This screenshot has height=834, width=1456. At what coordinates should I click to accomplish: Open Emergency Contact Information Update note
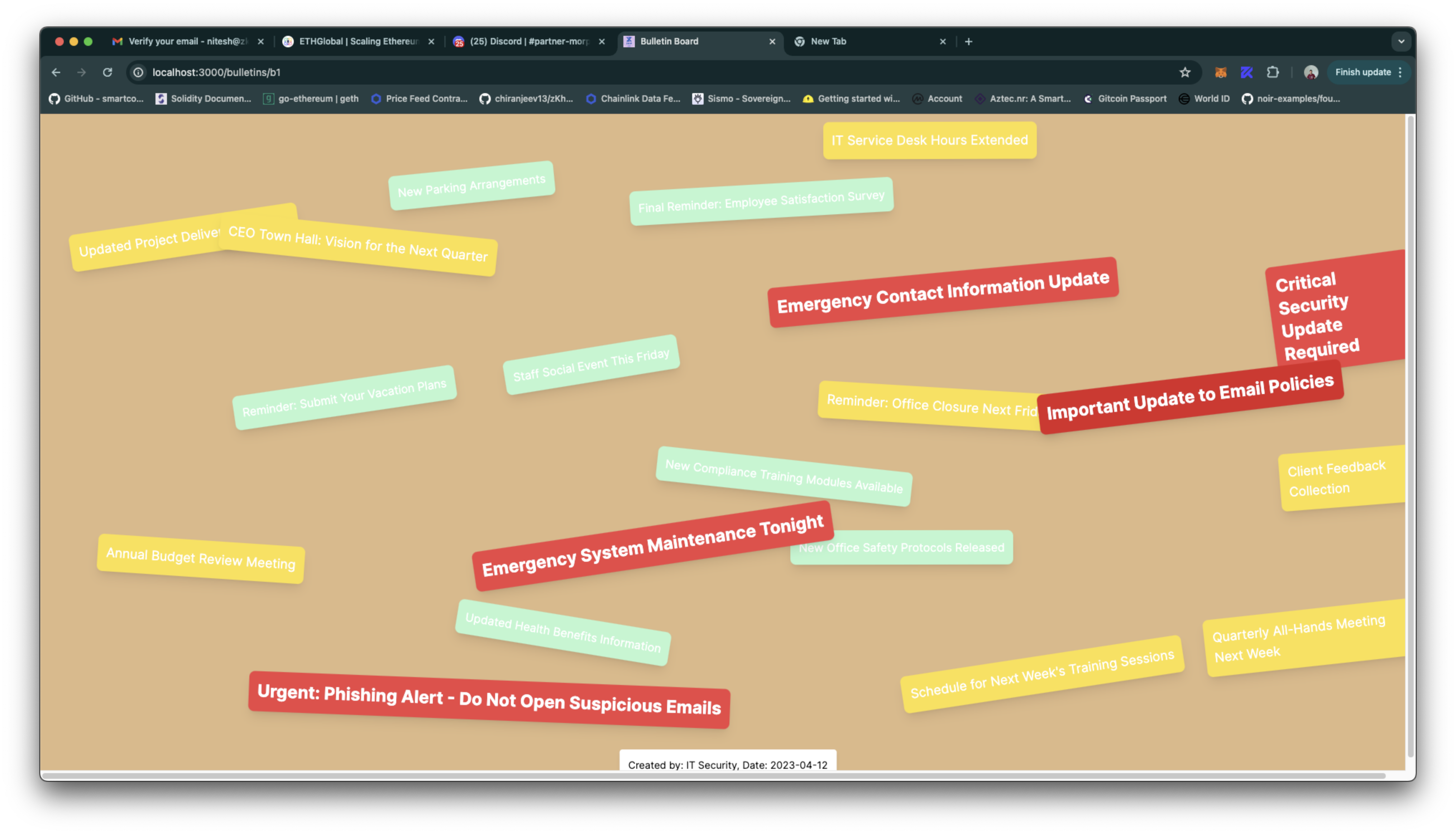click(943, 292)
